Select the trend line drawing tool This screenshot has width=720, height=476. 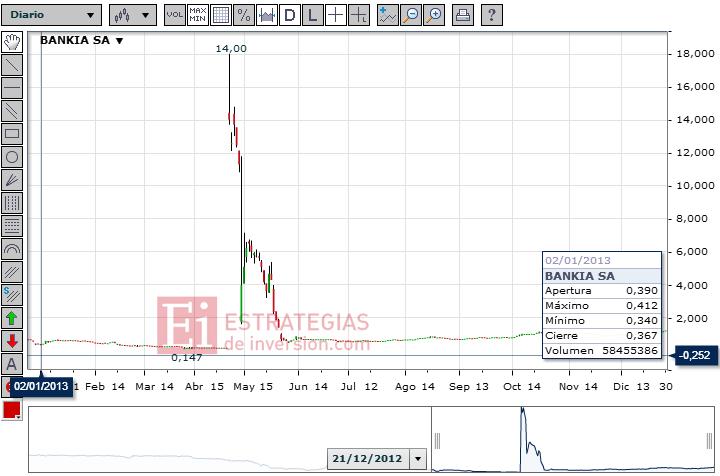(12, 65)
